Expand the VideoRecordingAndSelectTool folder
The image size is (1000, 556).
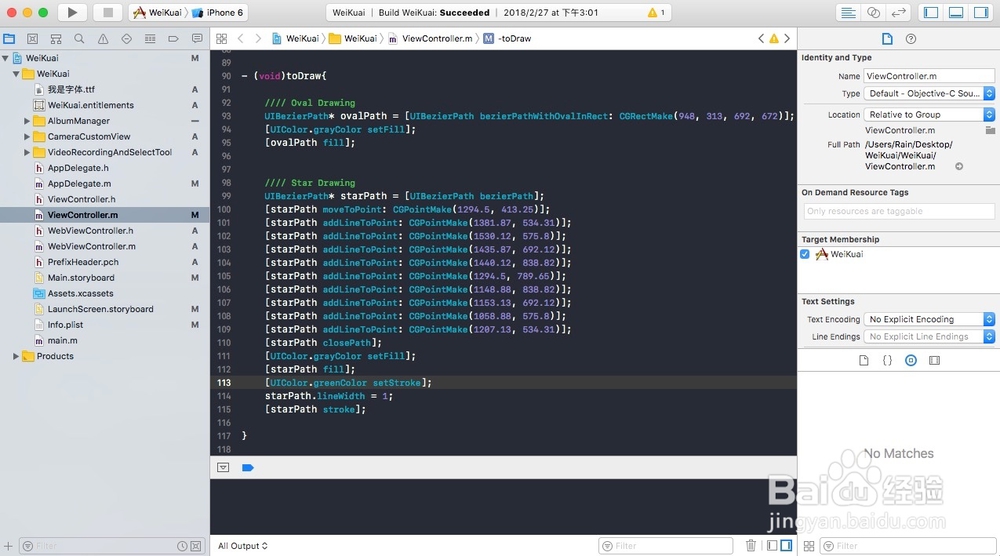(27, 152)
